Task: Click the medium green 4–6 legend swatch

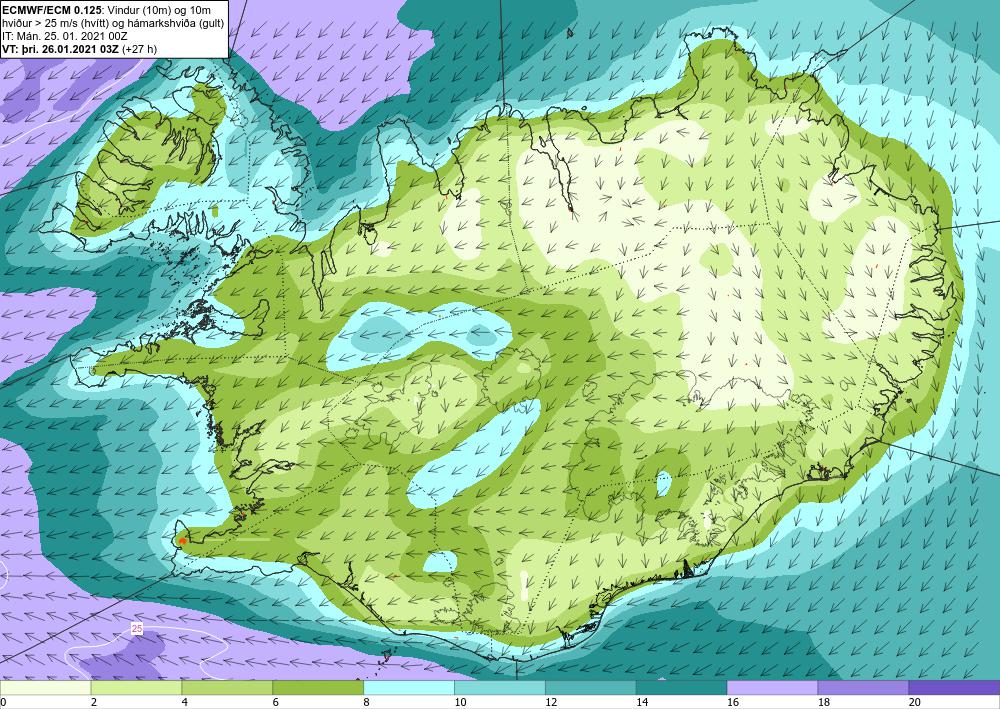Action: [227, 687]
